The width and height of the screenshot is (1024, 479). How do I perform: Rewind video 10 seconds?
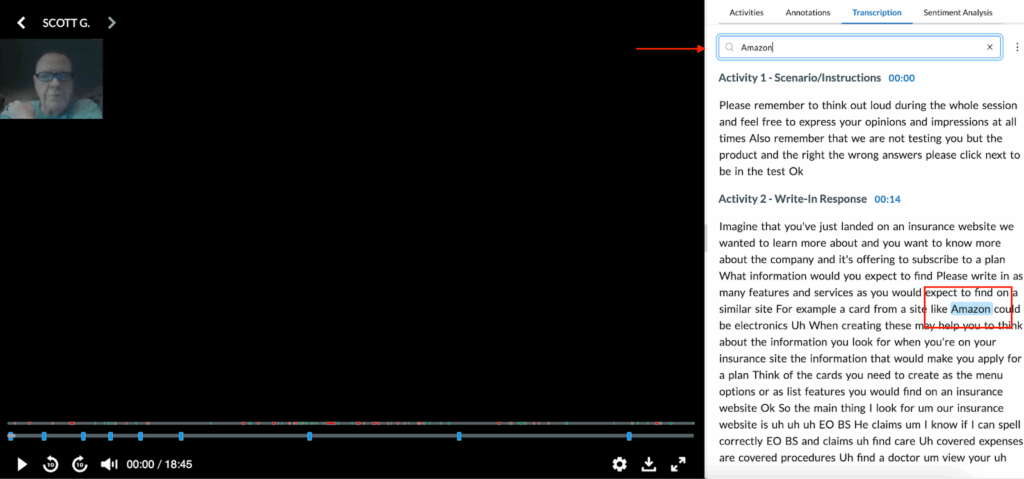click(x=51, y=464)
